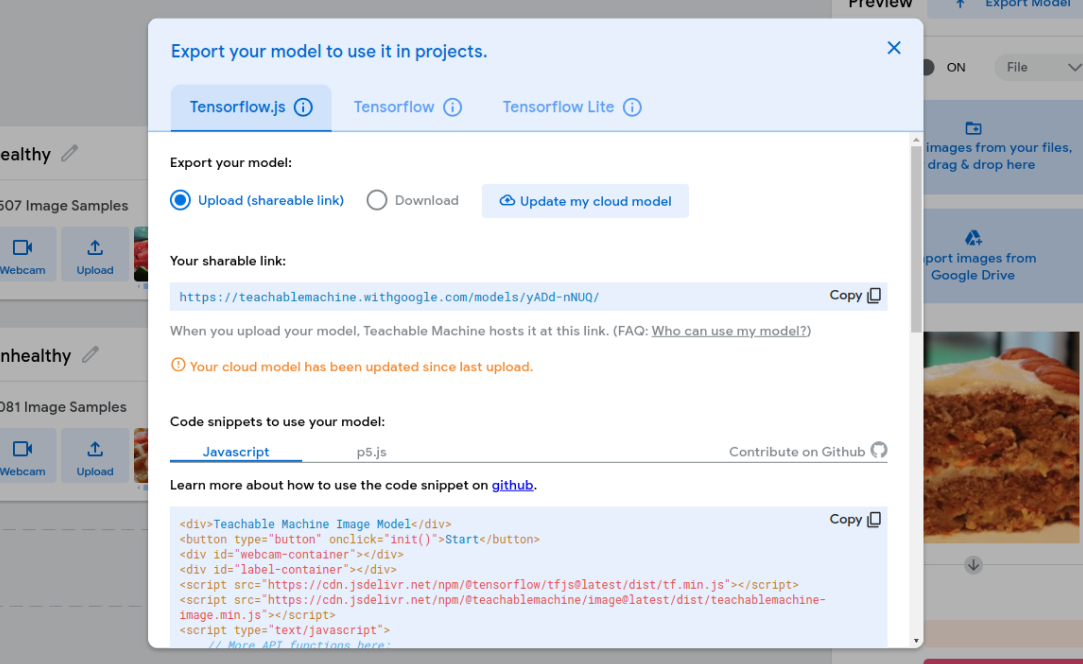Copy the Javascript code snippet
This screenshot has height=664, width=1083.
point(855,520)
